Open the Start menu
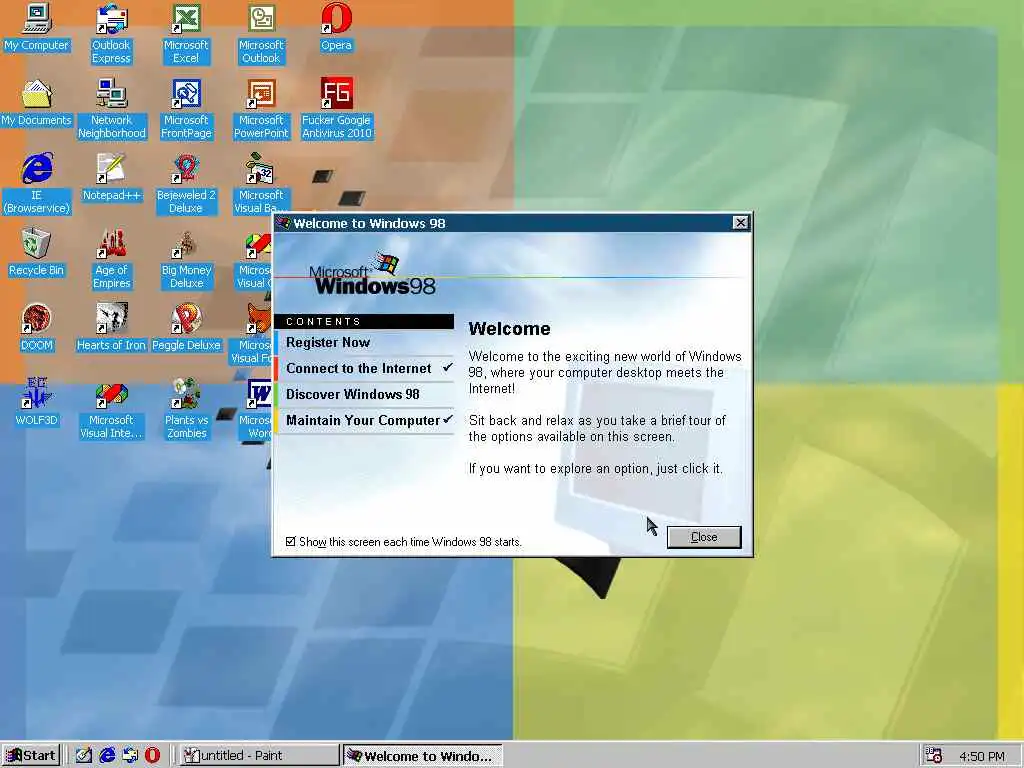This screenshot has height=768, width=1024. [x=31, y=756]
